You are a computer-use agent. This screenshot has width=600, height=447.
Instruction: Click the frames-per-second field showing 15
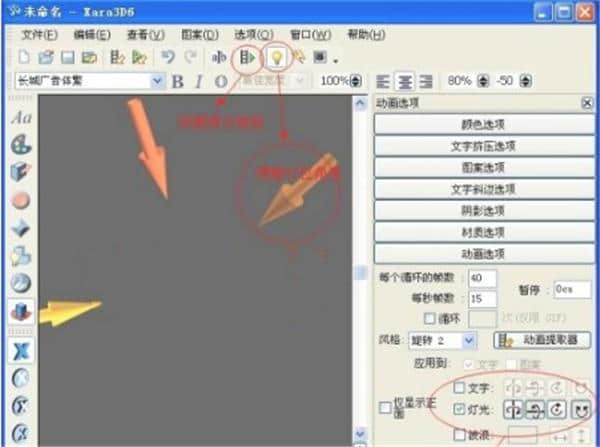tap(482, 299)
